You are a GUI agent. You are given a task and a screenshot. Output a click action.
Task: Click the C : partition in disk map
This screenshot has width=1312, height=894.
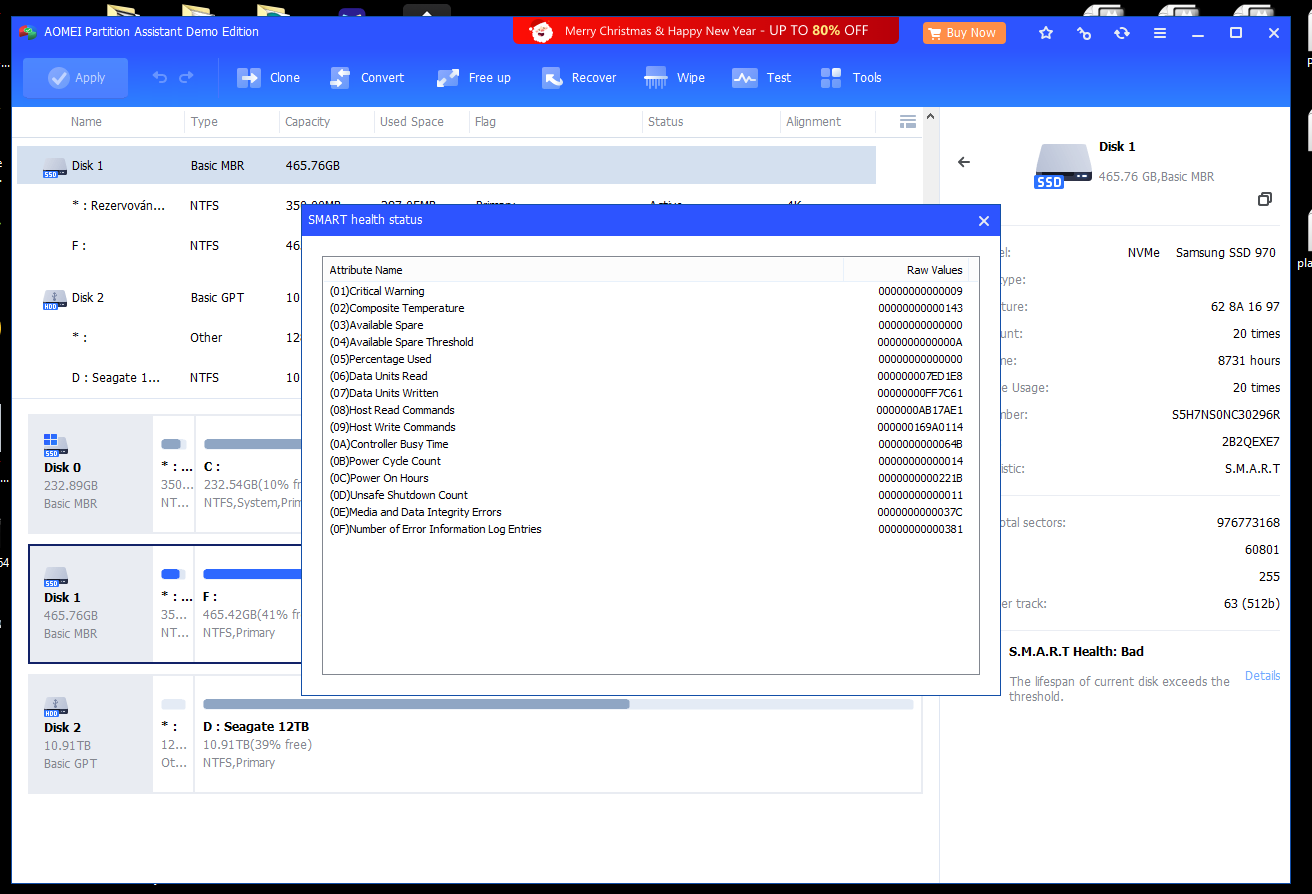[249, 473]
